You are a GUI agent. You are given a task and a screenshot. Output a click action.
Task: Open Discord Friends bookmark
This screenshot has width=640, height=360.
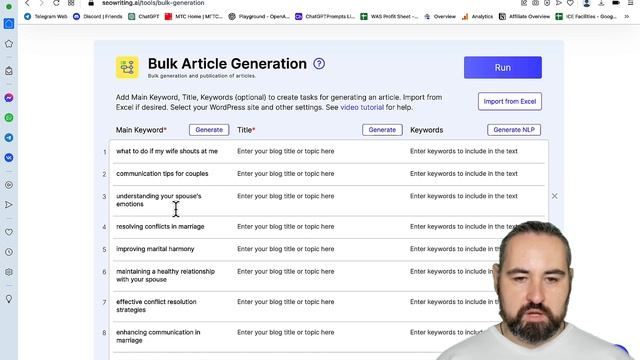pos(98,17)
